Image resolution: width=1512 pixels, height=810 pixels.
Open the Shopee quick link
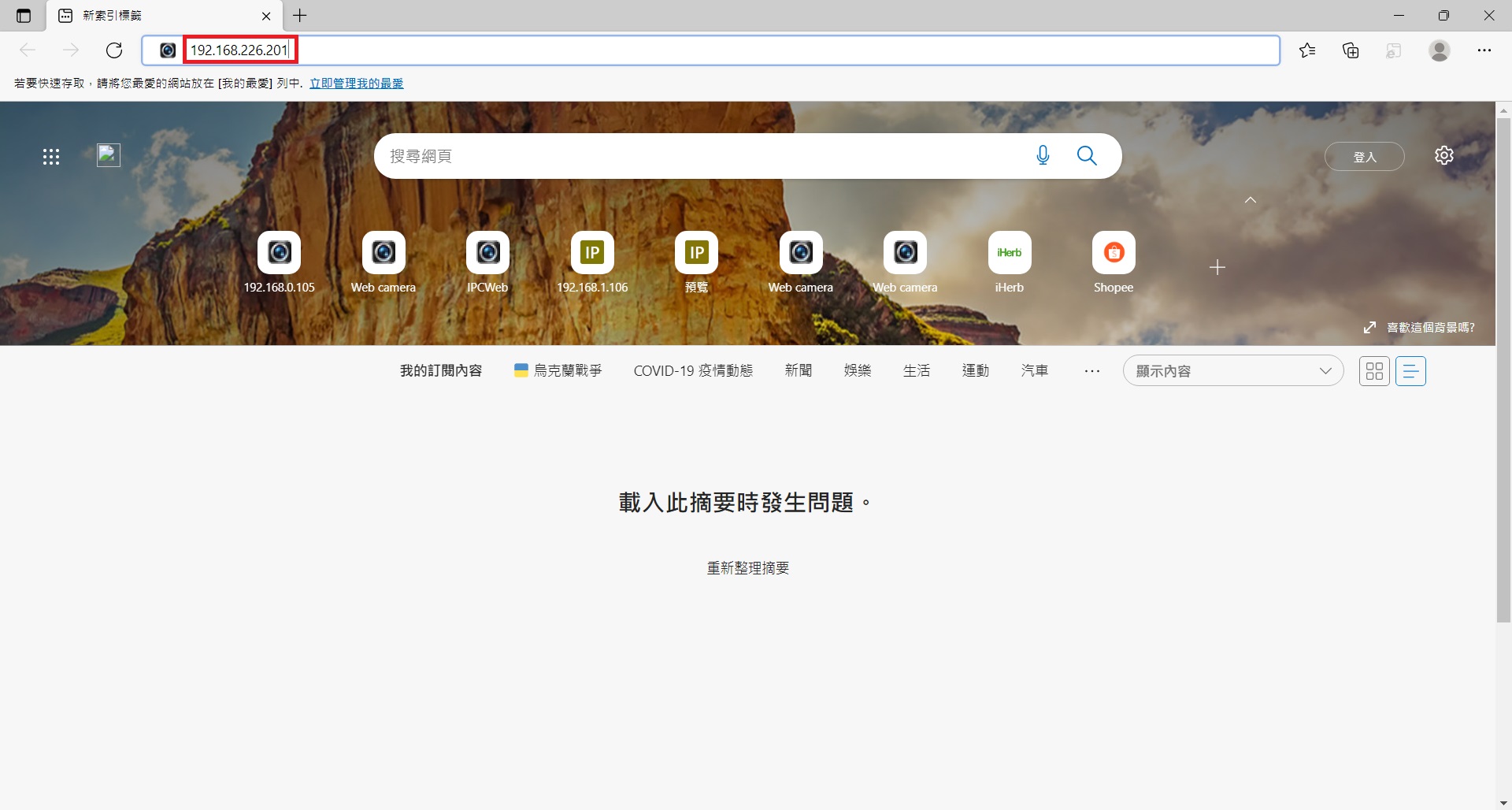click(x=1114, y=262)
